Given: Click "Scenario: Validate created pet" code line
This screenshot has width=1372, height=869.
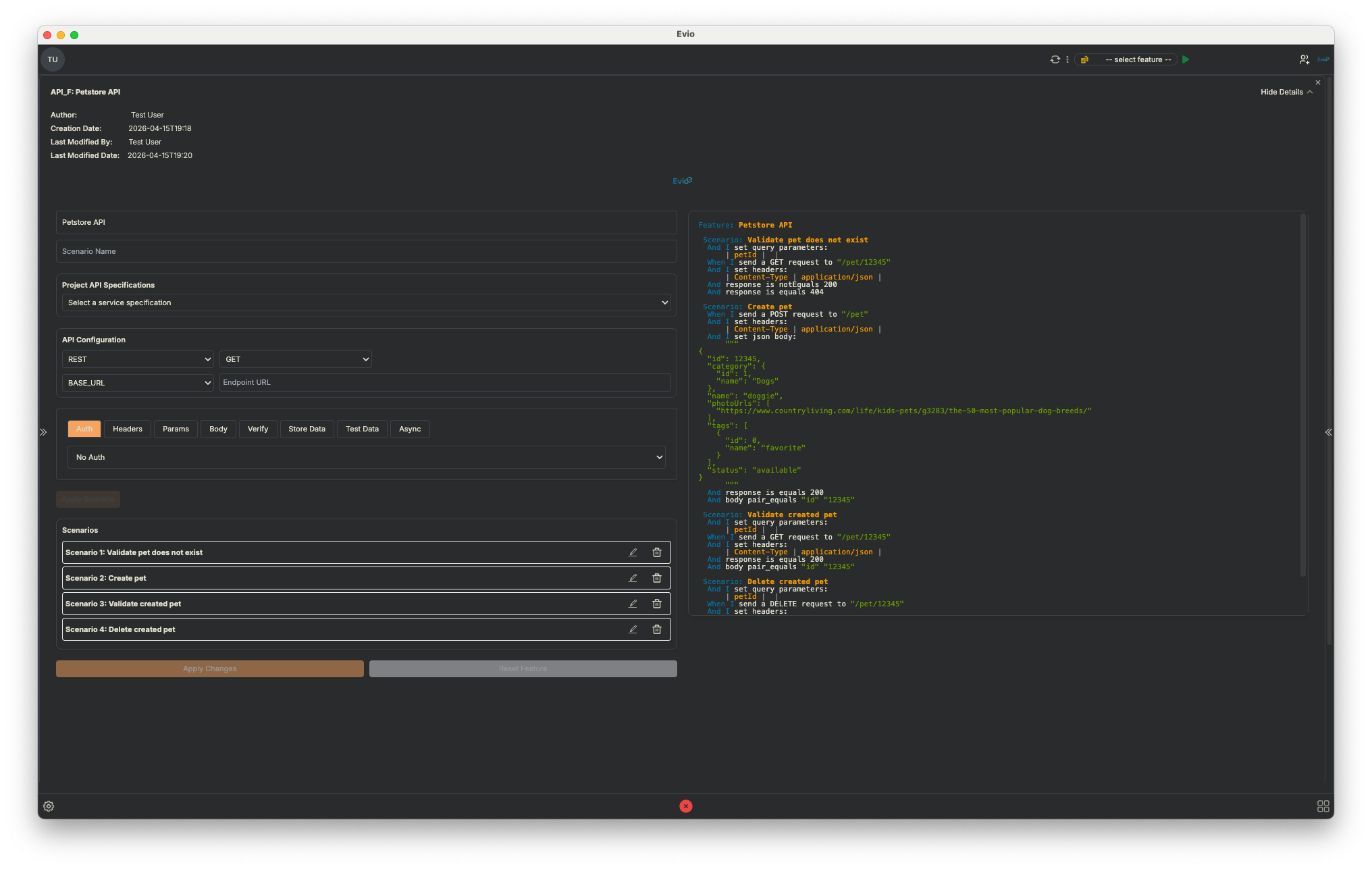Looking at the screenshot, I should click(x=770, y=515).
